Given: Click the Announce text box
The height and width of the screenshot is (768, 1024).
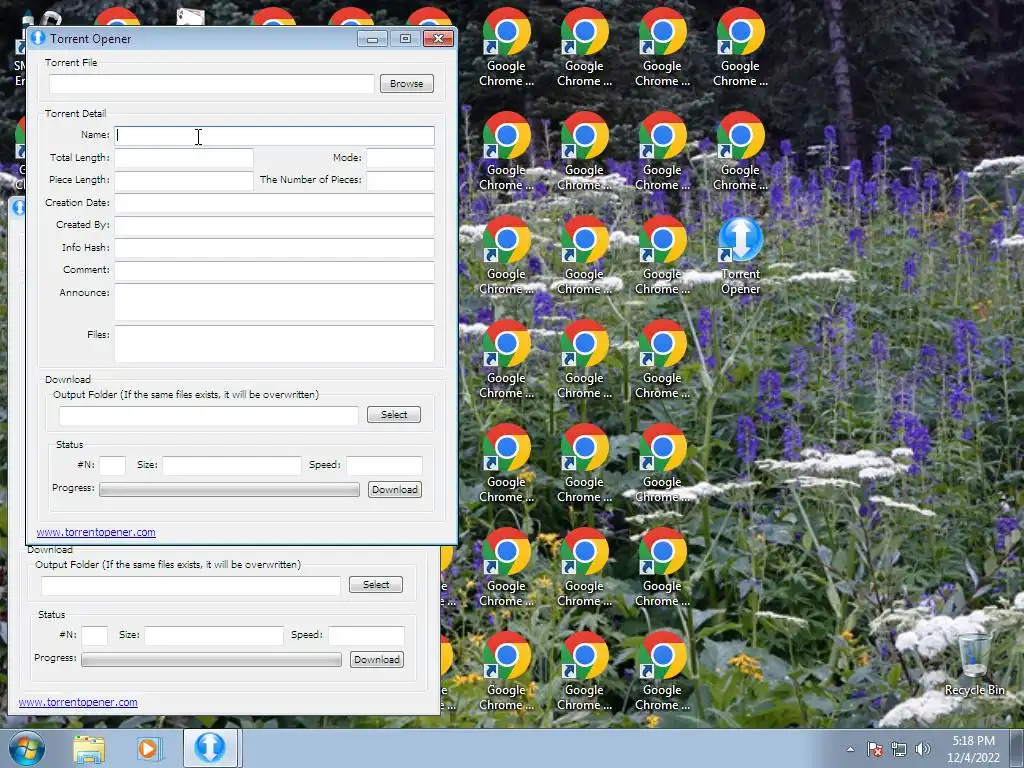Looking at the screenshot, I should pyautogui.click(x=274, y=302).
